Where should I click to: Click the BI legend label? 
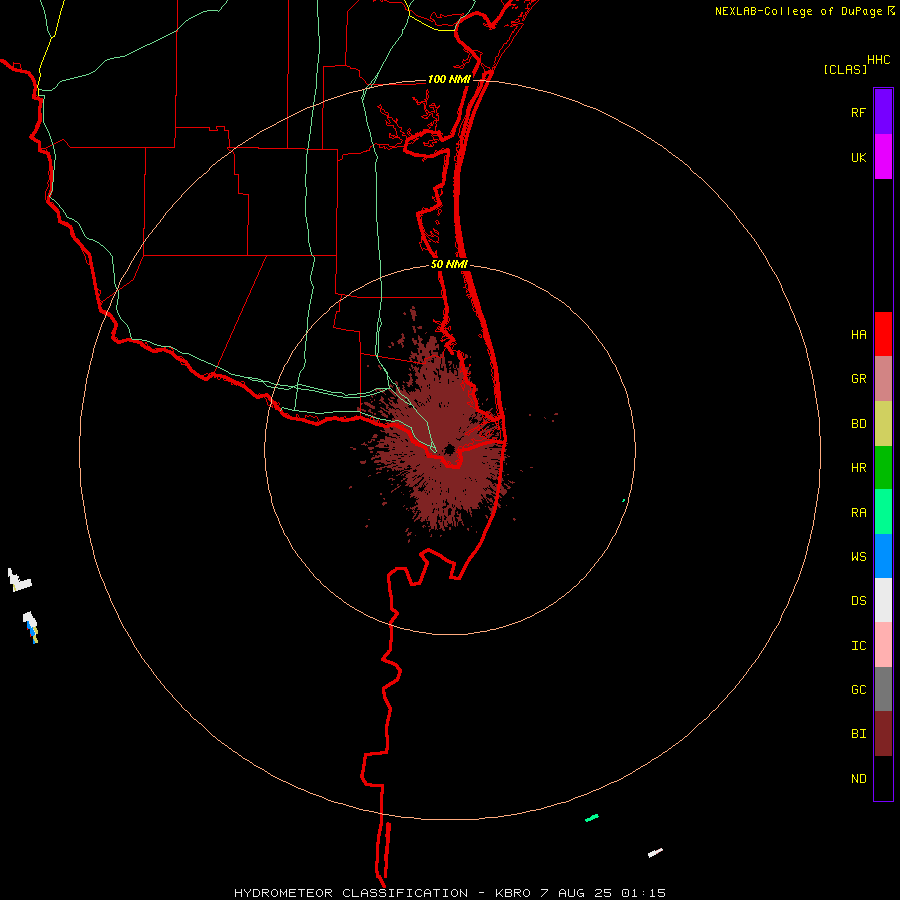click(858, 734)
